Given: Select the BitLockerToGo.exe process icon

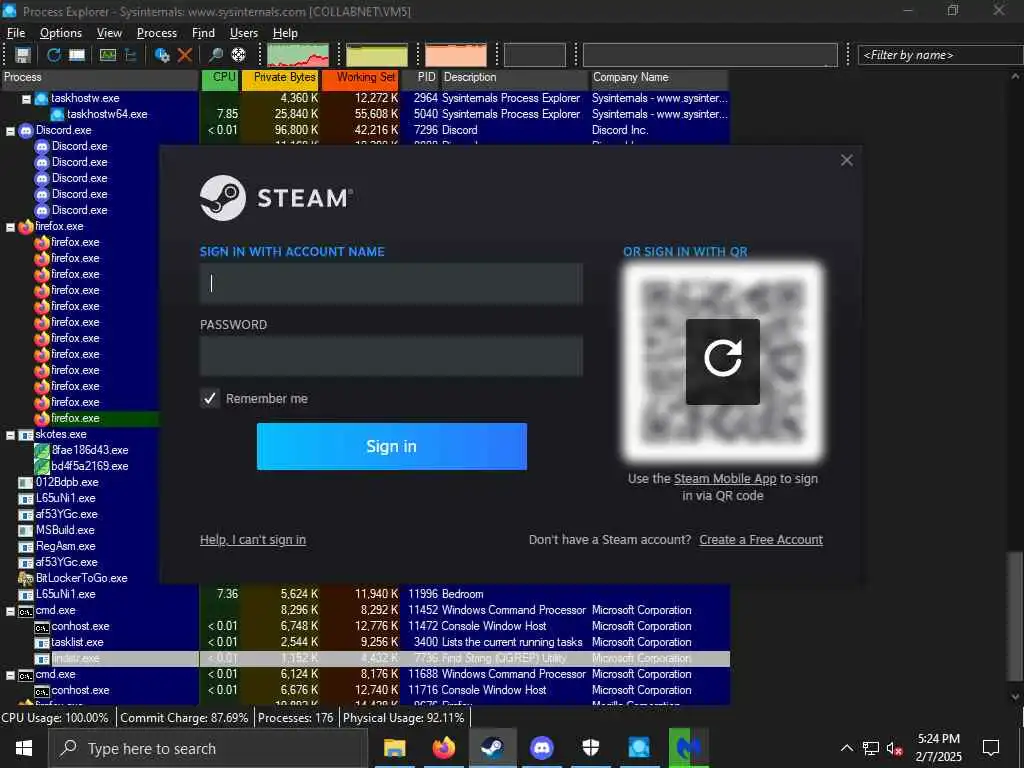Looking at the screenshot, I should (25, 579).
